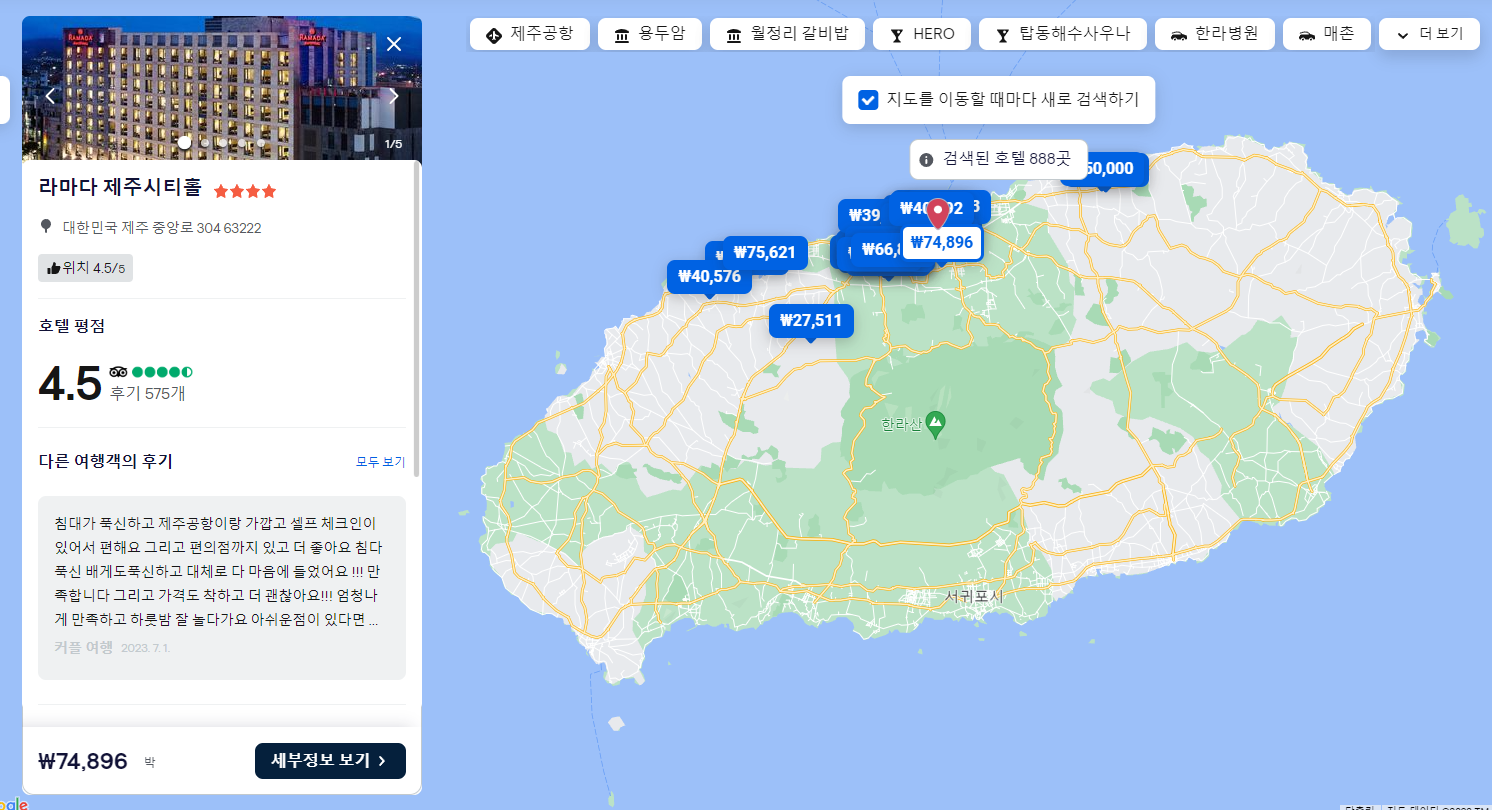Select the first photo carousel dot
This screenshot has height=810, width=1492.
[x=185, y=143]
